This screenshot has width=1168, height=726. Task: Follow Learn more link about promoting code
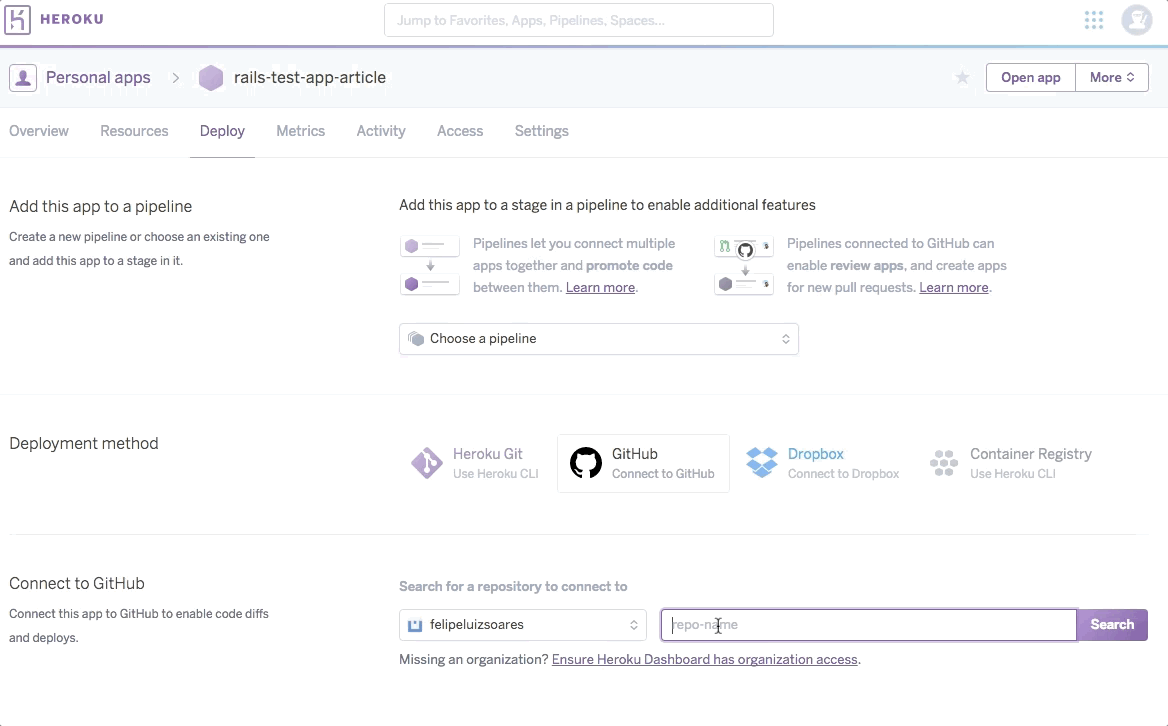click(x=600, y=287)
